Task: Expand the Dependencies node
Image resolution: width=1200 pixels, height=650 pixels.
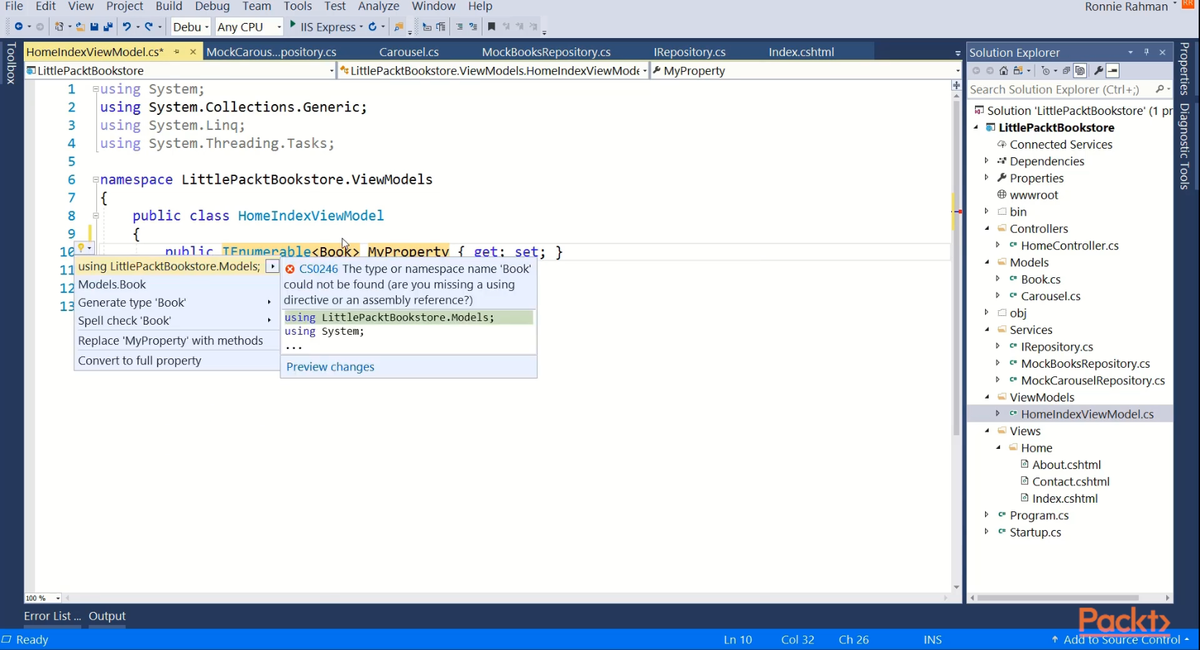Action: (987, 161)
